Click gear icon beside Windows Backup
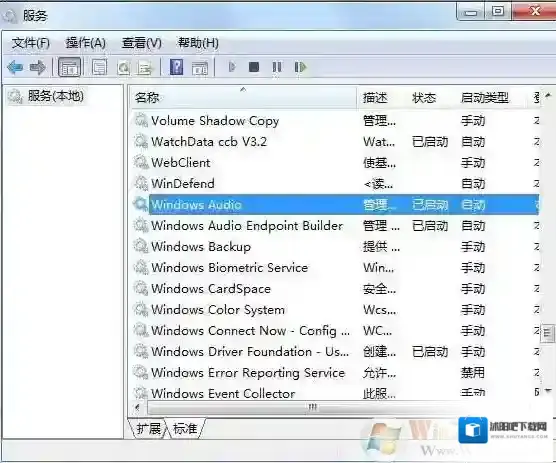The height and width of the screenshot is (463, 556). coord(141,246)
